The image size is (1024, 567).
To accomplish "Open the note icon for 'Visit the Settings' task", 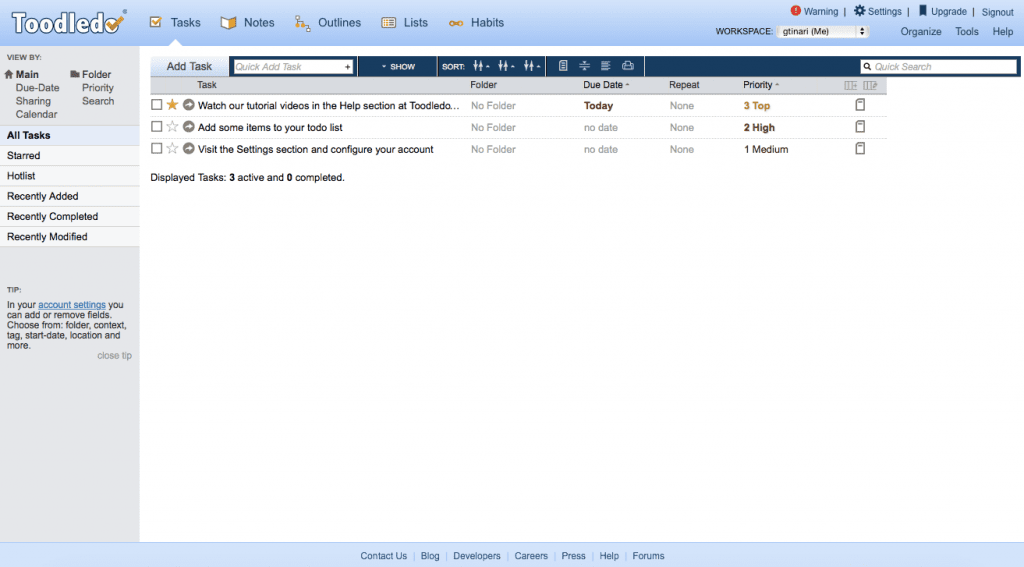I will [x=860, y=148].
